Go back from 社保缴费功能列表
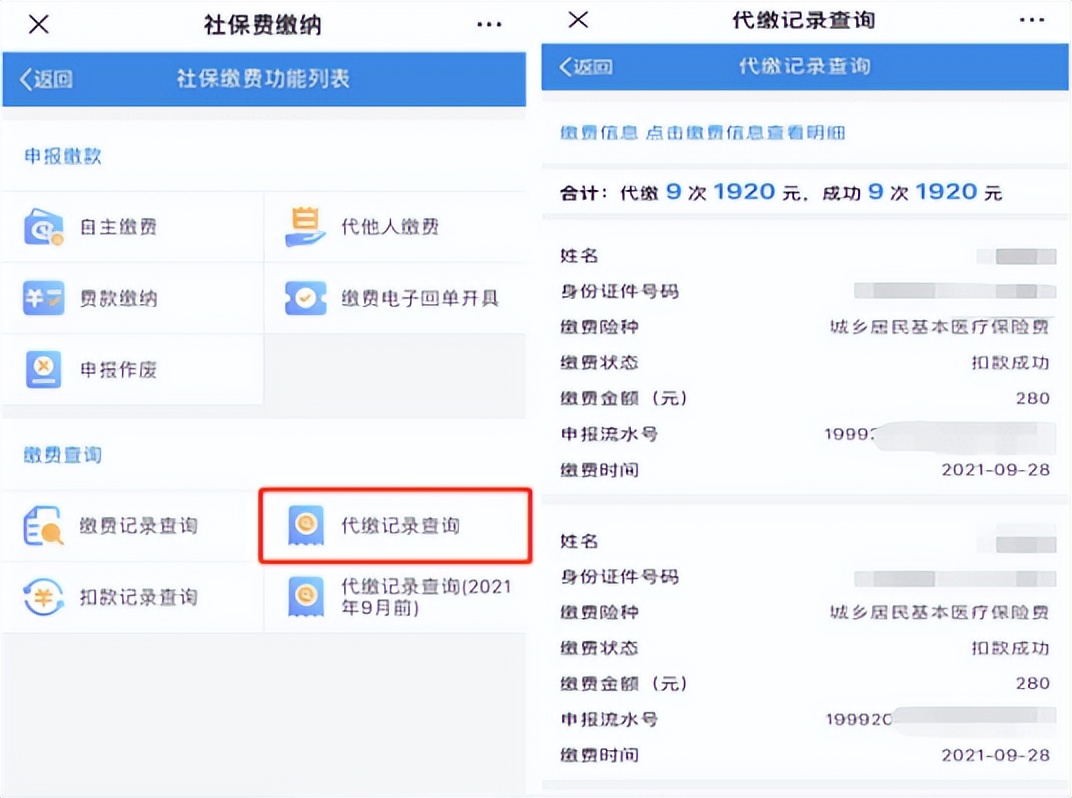 (x=46, y=80)
